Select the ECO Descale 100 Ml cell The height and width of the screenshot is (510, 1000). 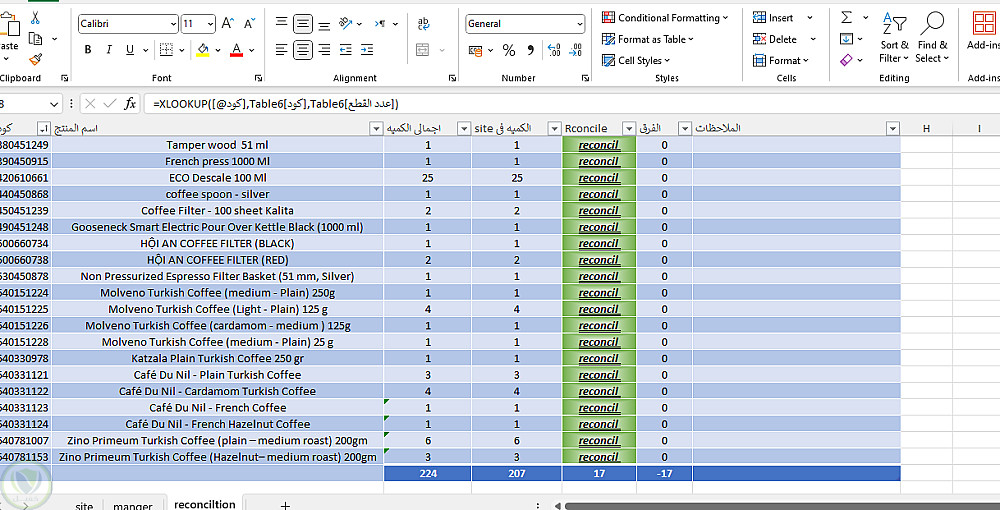click(x=217, y=178)
